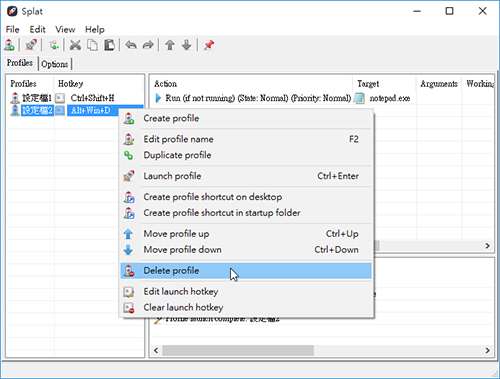Viewport: 500px width, 379px height.
Task: Click the blue up arrow menu icon
Action: (x=128, y=234)
